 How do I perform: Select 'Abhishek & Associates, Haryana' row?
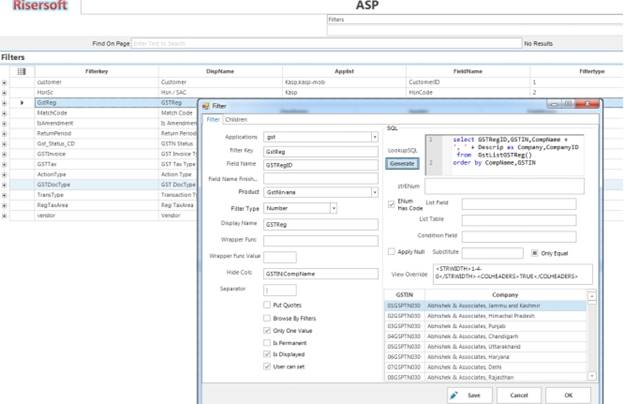(x=486, y=357)
